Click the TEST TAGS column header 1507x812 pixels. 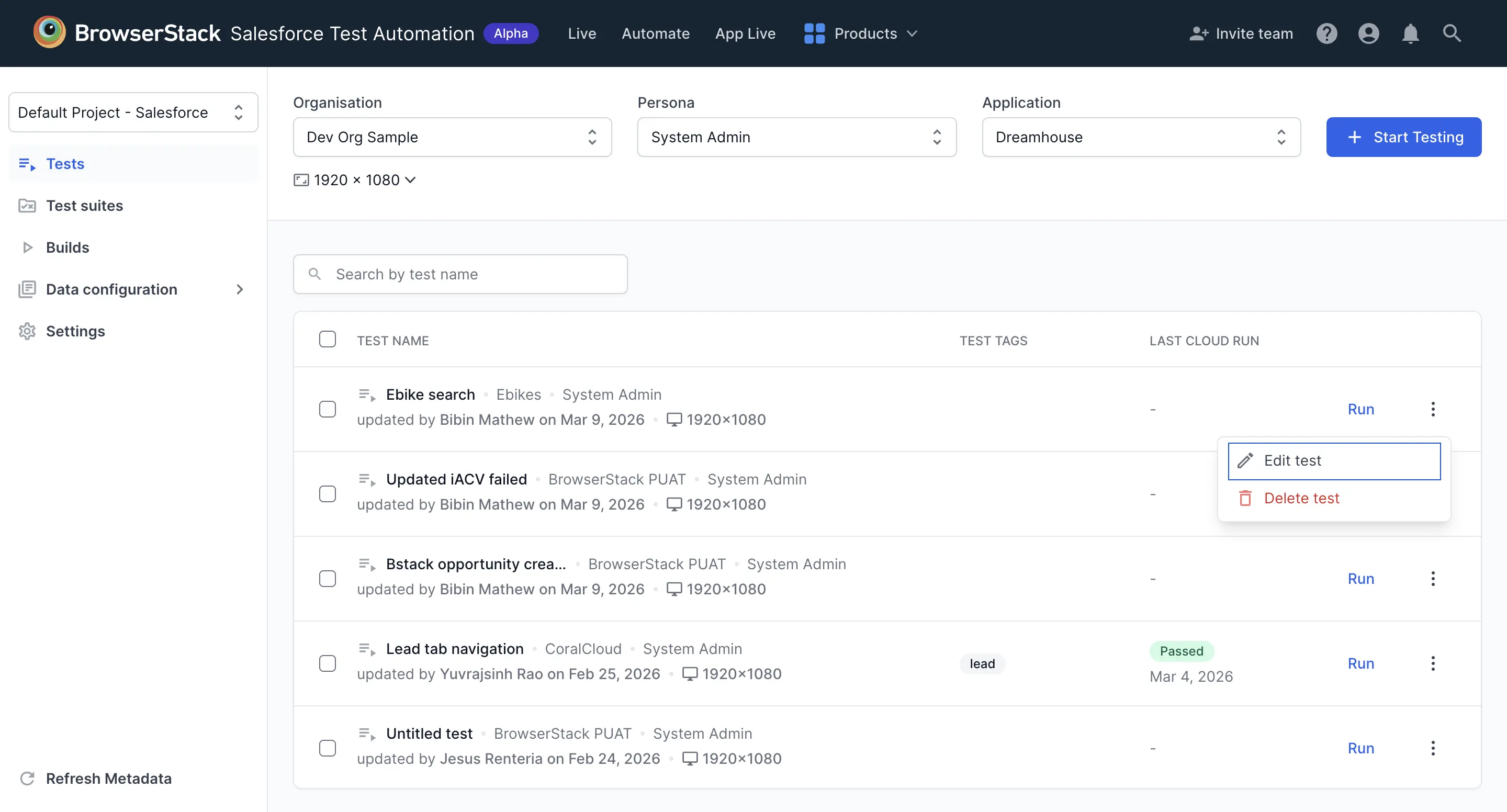tap(993, 341)
